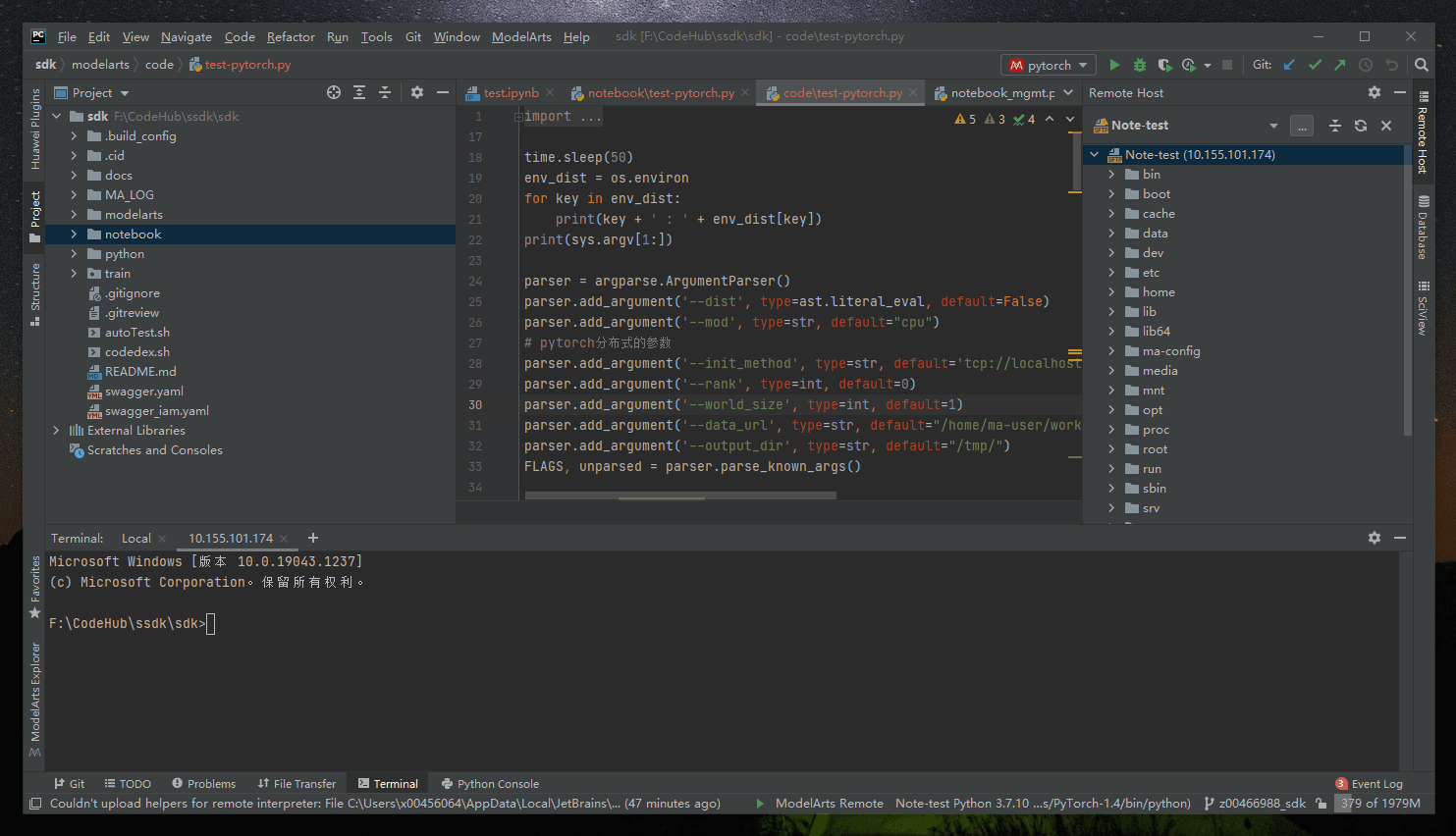Image resolution: width=1456 pixels, height=836 pixels.
Task: Add a new terminal session tab
Action: point(313,538)
